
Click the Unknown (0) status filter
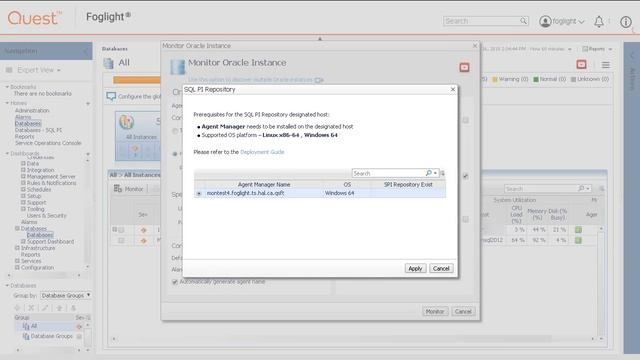(590, 79)
